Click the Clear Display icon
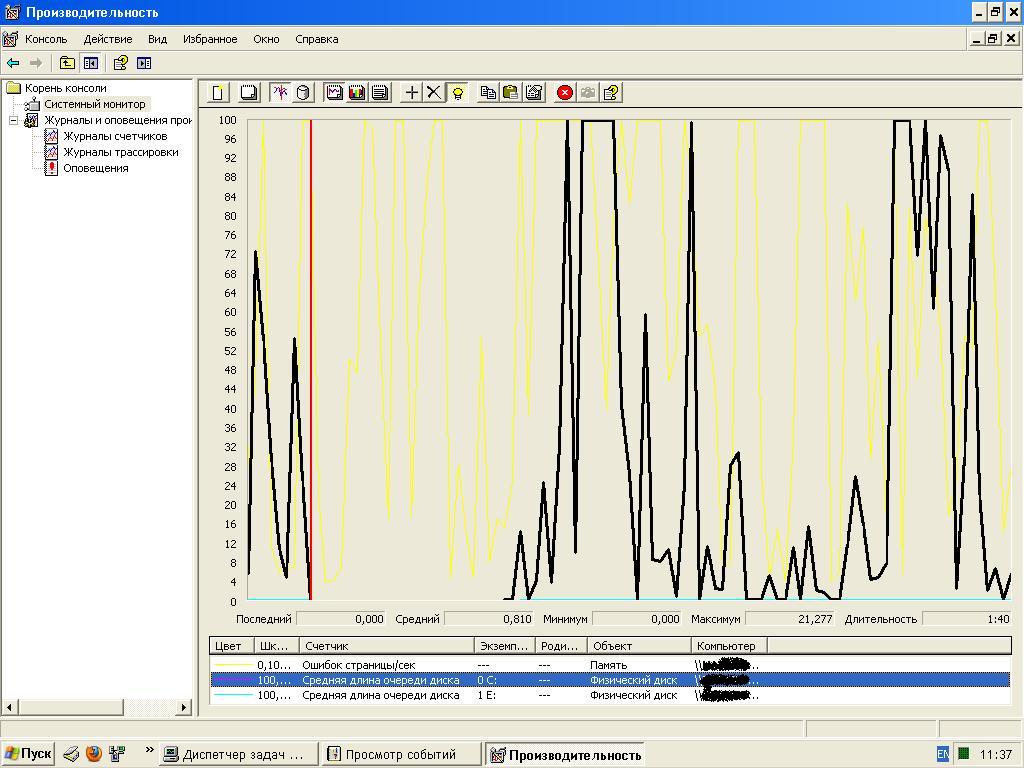The width and height of the screenshot is (1024, 768). (x=249, y=93)
